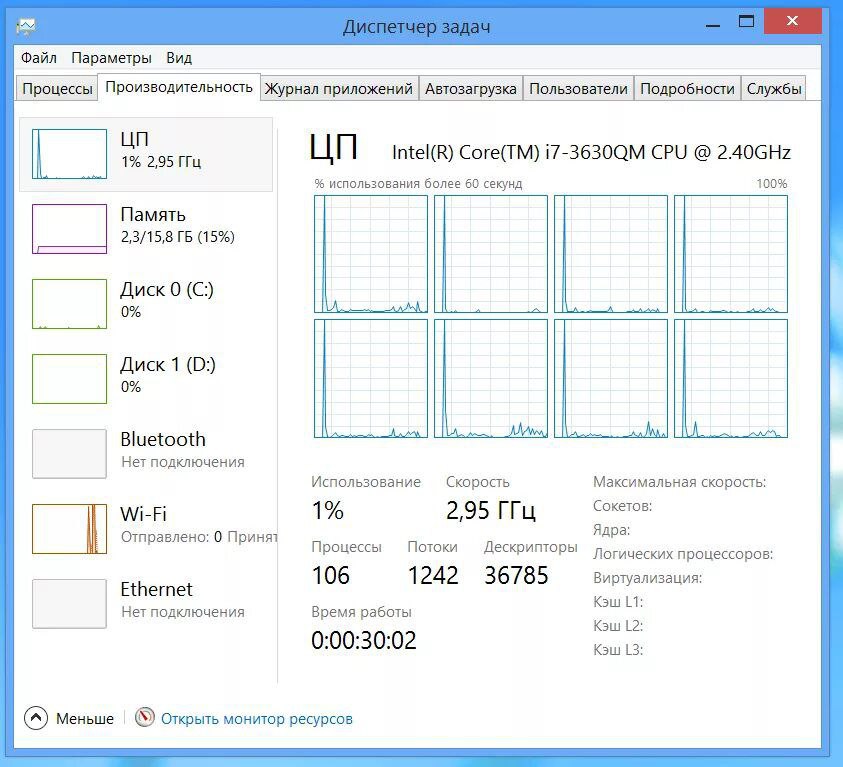Image resolution: width=843 pixels, height=767 pixels.
Task: Click Открыть монитор ресурсов link
Action: (x=256, y=718)
